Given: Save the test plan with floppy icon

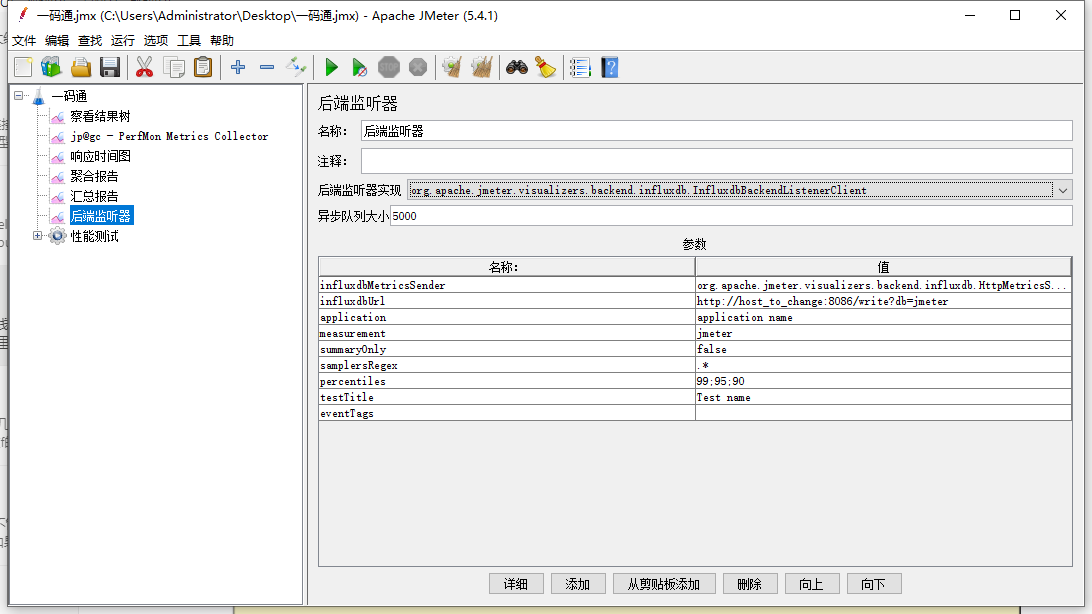Looking at the screenshot, I should [110, 68].
